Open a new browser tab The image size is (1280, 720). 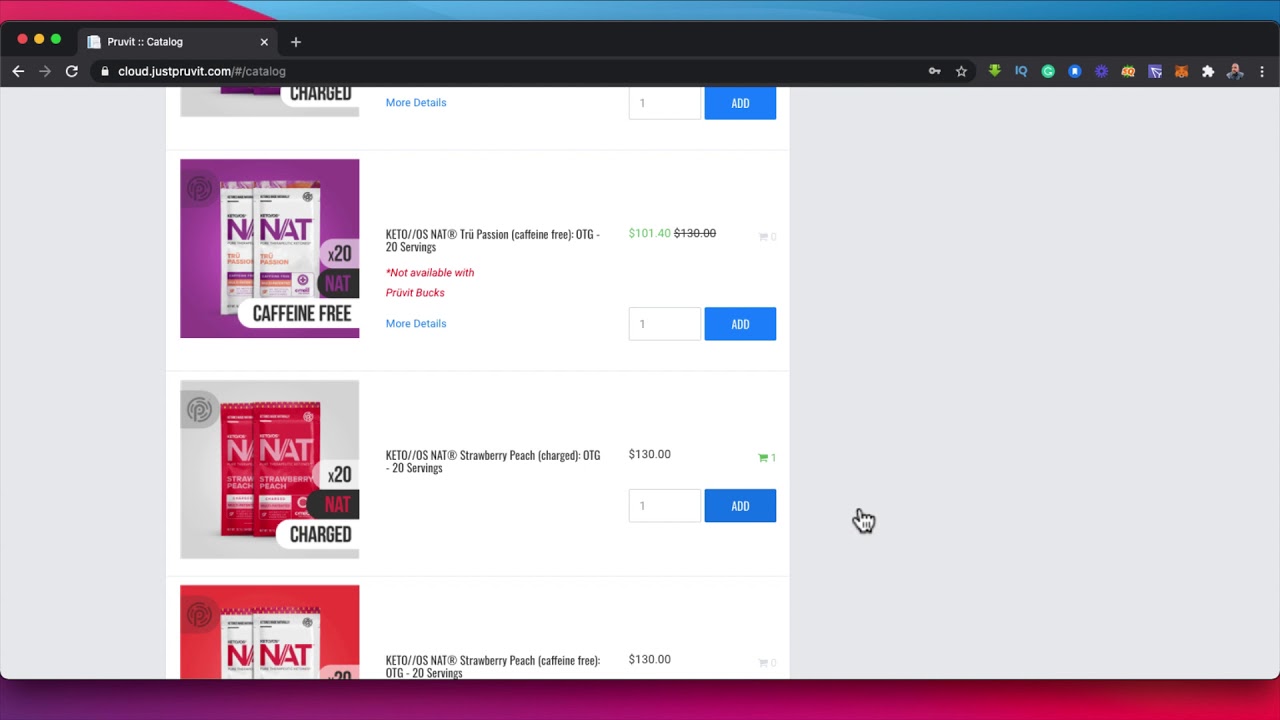pyautogui.click(x=295, y=42)
